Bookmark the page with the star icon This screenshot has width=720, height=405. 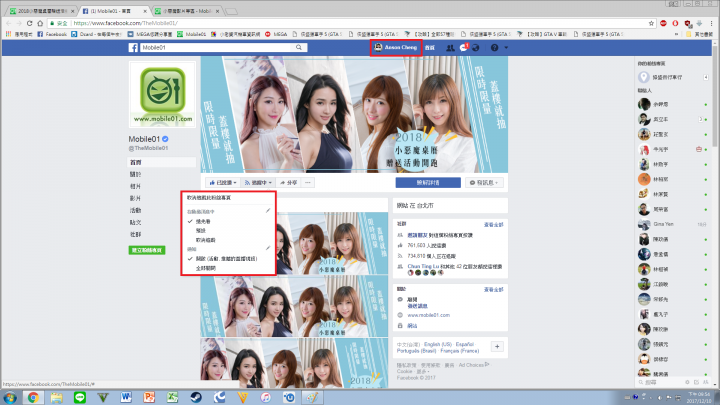pyautogui.click(x=651, y=23)
